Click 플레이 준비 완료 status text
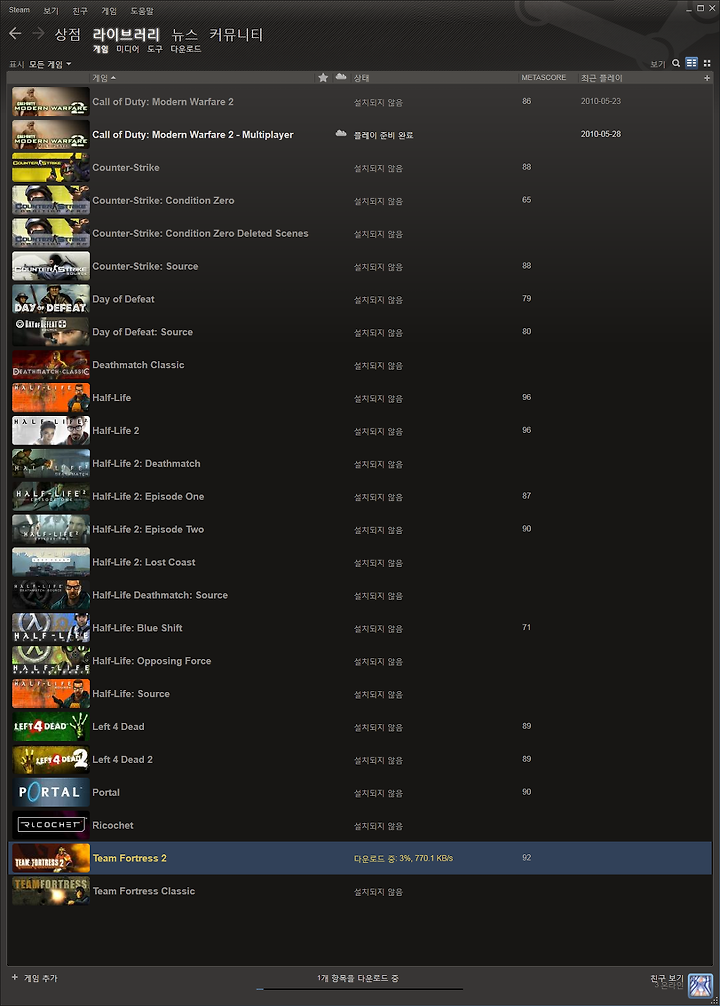The image size is (720, 1006). [x=383, y=135]
